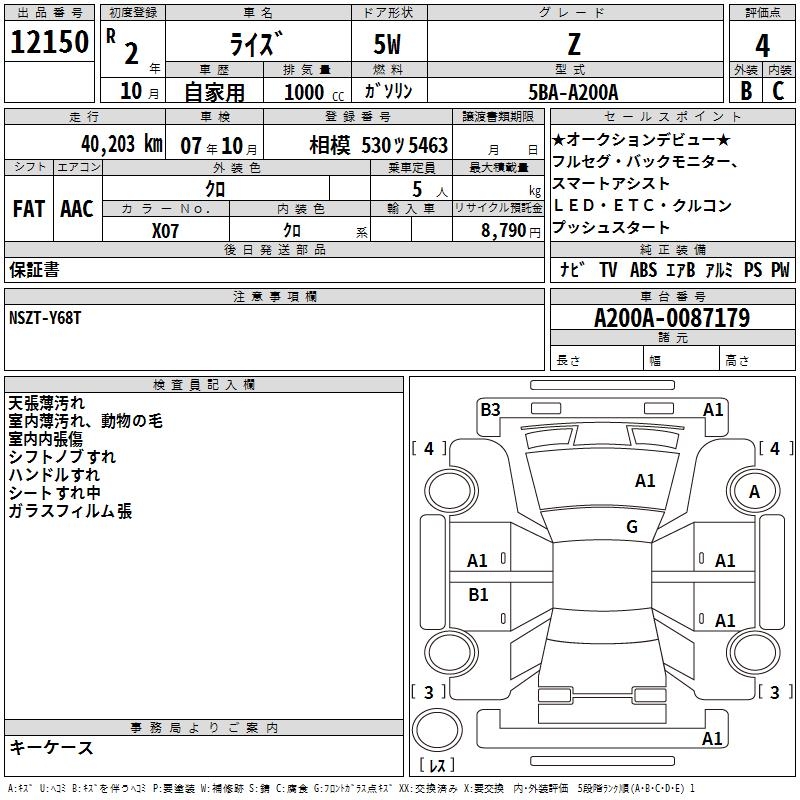Select office notice "キーケース"
Image resolution: width=800 pixels, height=800 pixels.
[52, 747]
